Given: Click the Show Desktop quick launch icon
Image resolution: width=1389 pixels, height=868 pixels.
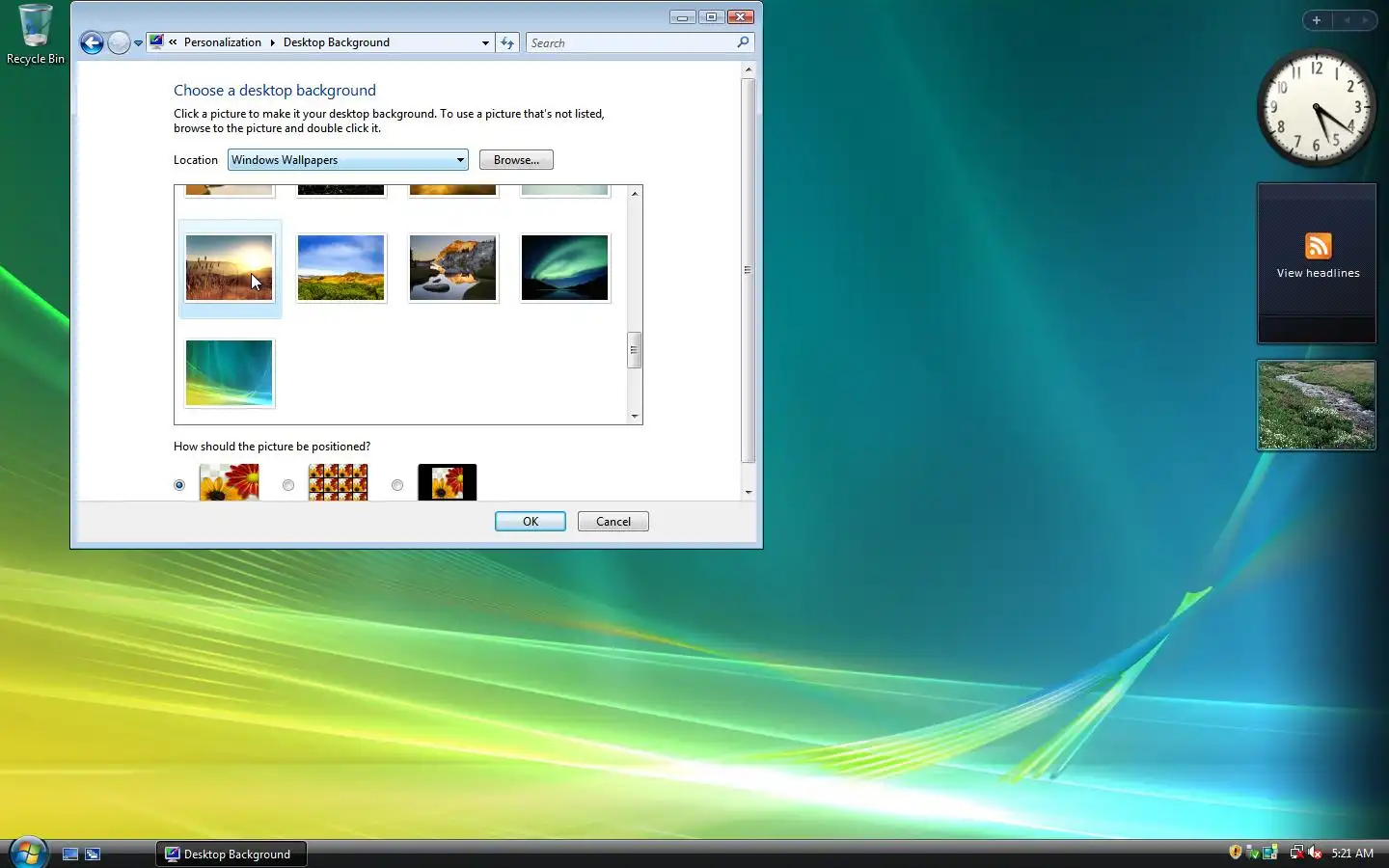Looking at the screenshot, I should (70, 854).
